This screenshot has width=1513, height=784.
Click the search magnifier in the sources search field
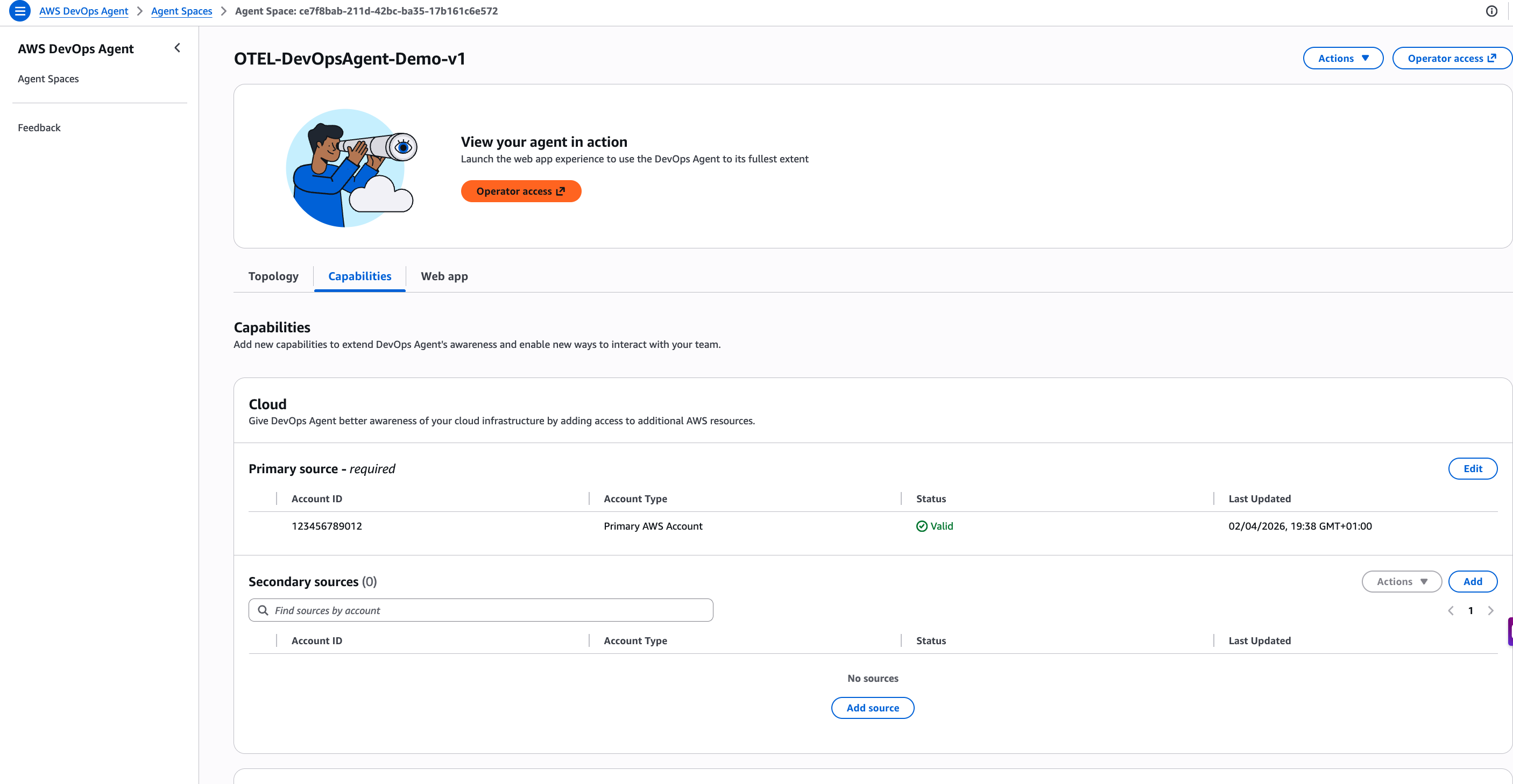coord(263,610)
